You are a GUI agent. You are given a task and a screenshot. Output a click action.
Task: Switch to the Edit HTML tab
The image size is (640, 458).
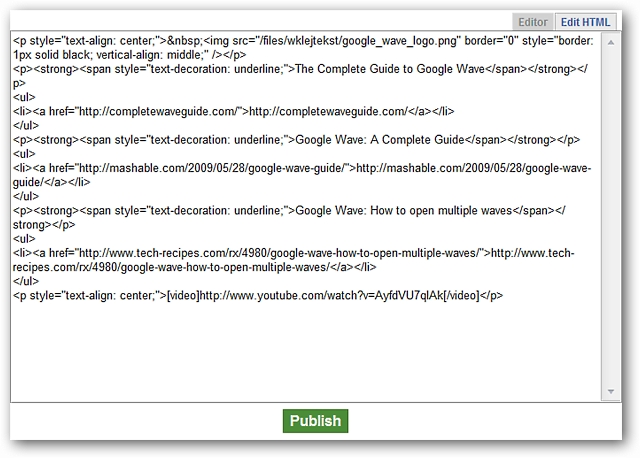pos(585,22)
